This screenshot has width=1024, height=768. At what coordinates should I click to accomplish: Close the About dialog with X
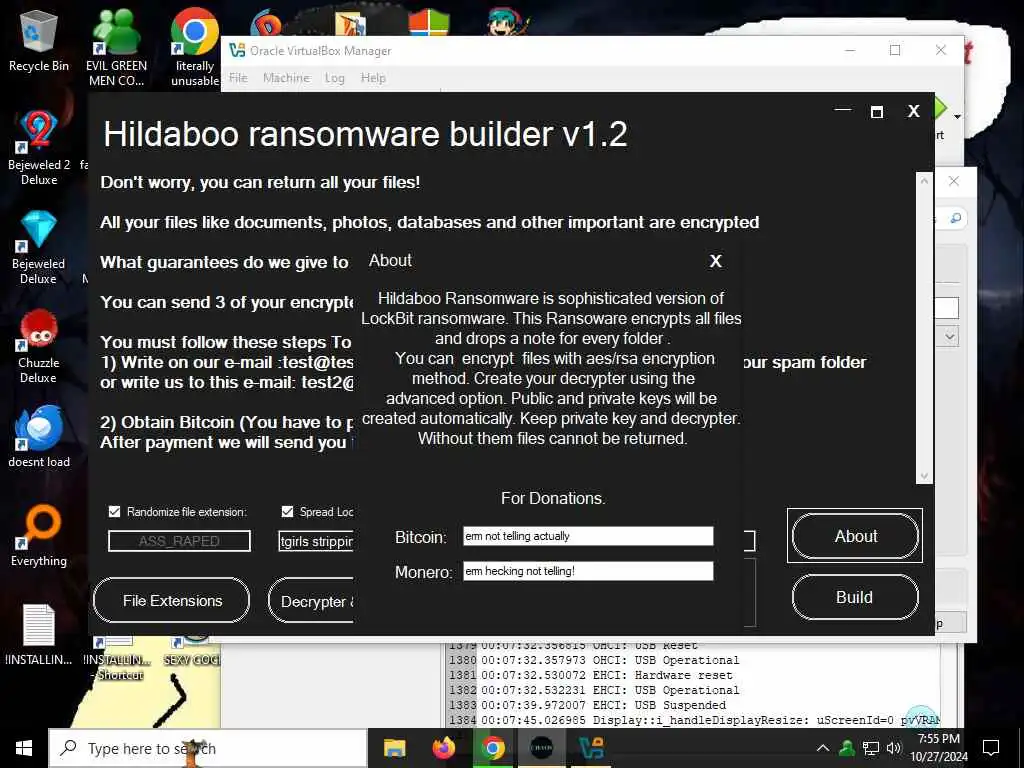tap(716, 261)
